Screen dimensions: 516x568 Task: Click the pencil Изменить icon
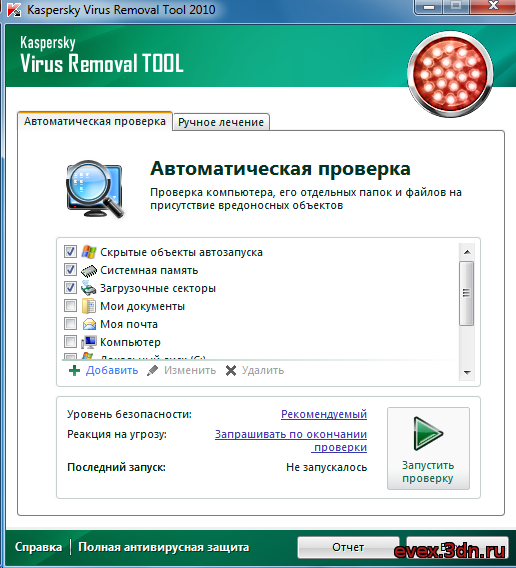pos(153,371)
